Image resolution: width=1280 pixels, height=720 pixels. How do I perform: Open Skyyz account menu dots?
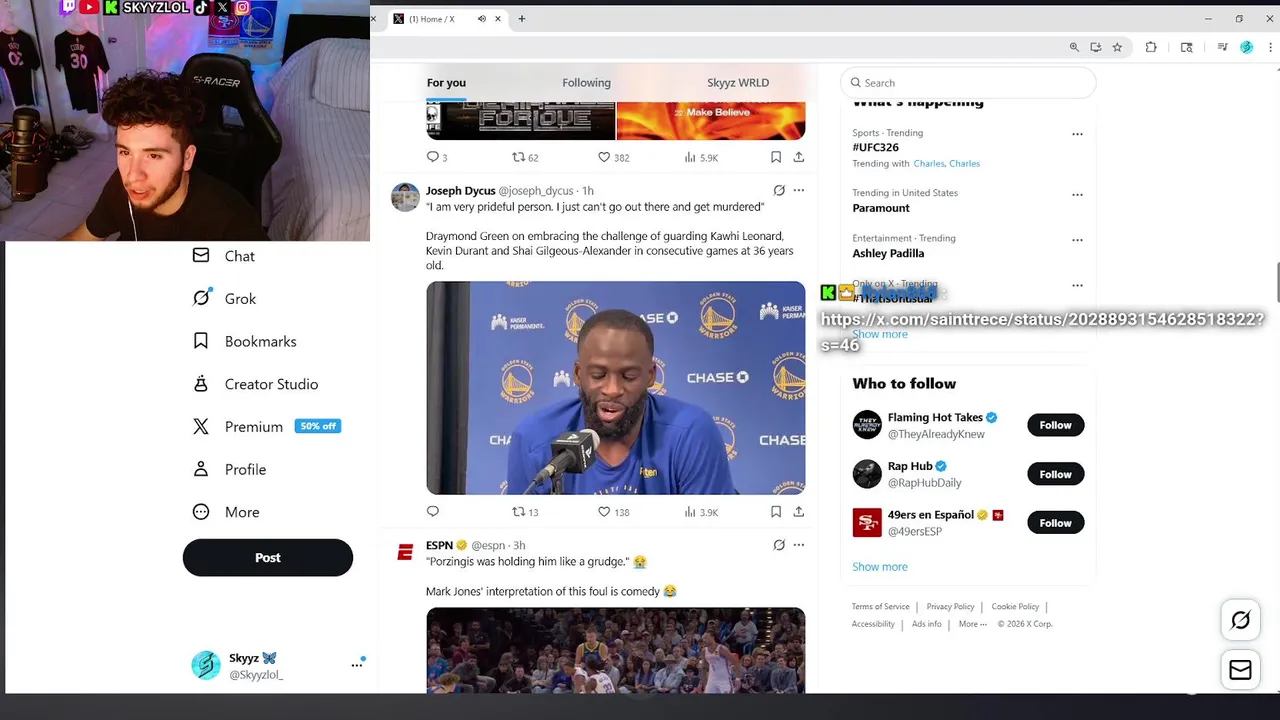(357, 665)
